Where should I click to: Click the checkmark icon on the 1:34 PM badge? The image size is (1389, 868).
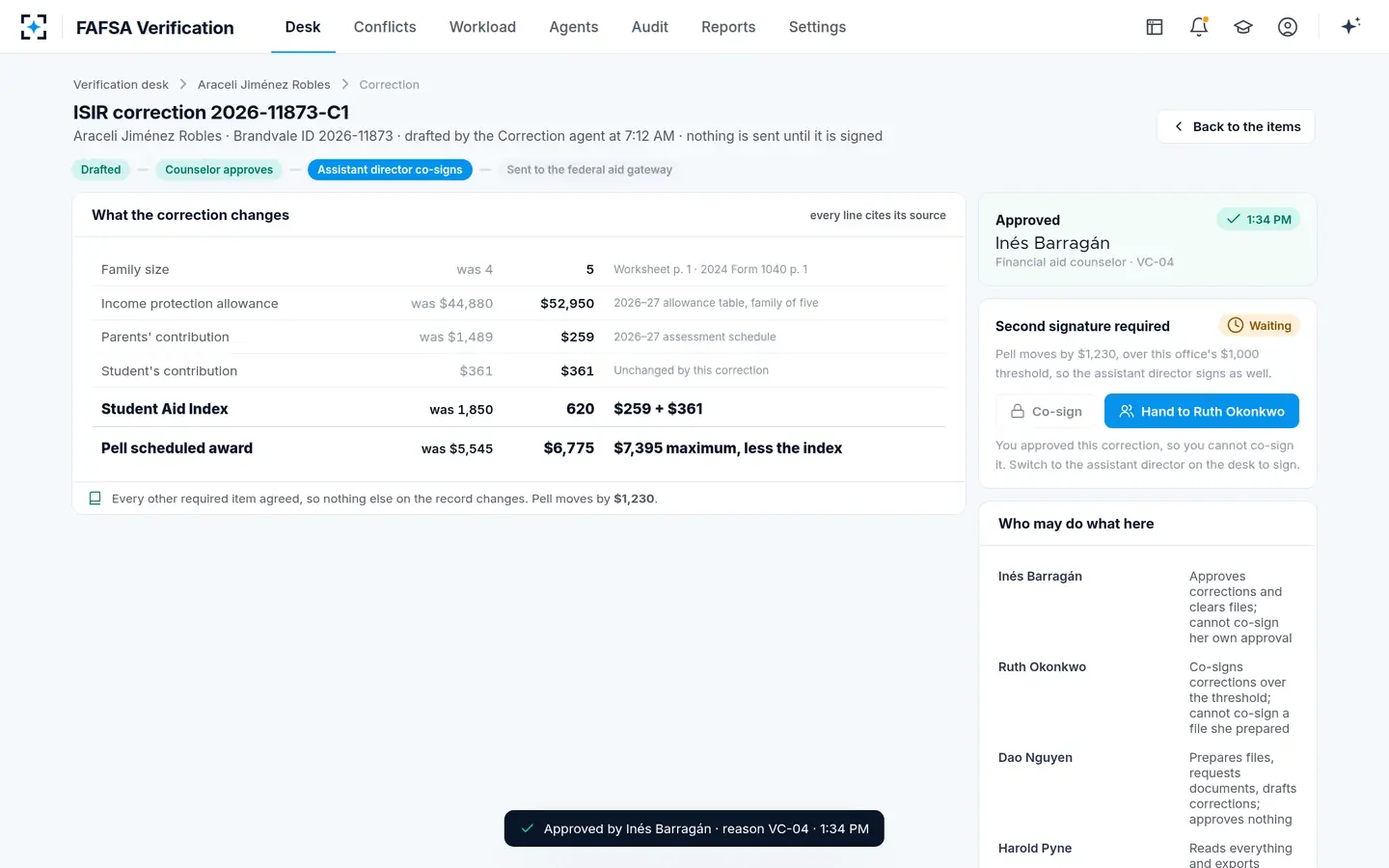1233,219
